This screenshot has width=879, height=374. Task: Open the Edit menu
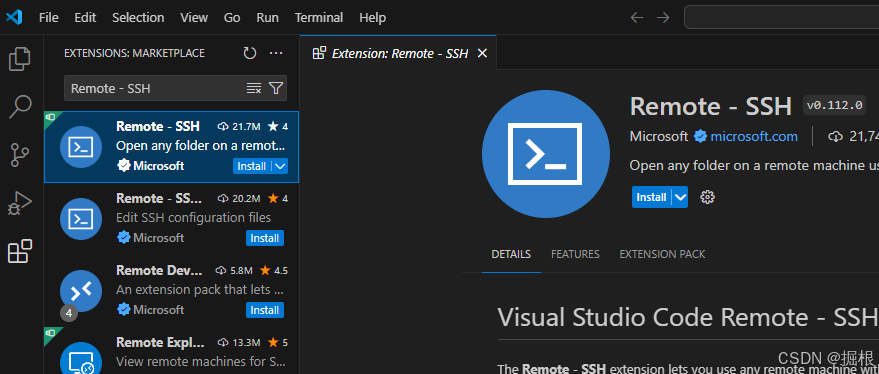click(x=85, y=17)
